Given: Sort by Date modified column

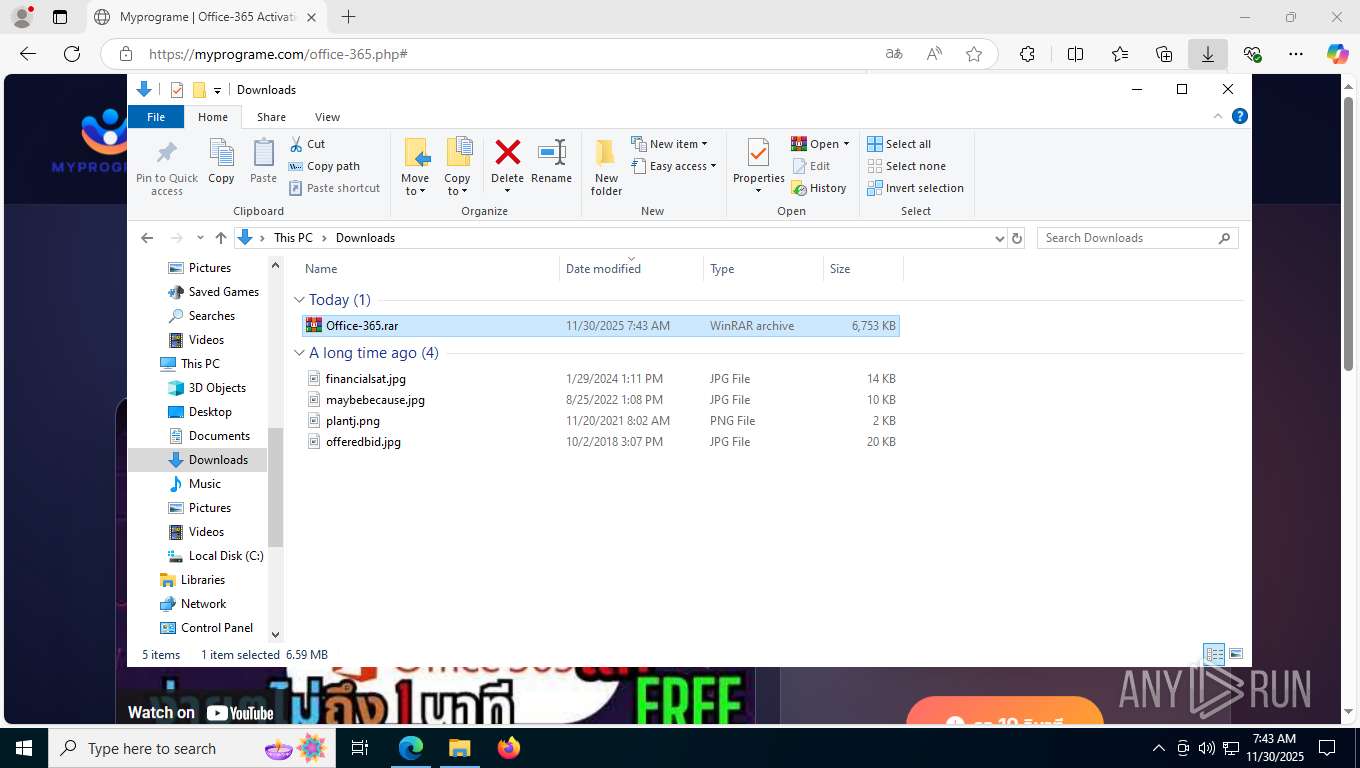Looking at the screenshot, I should click(631, 269).
